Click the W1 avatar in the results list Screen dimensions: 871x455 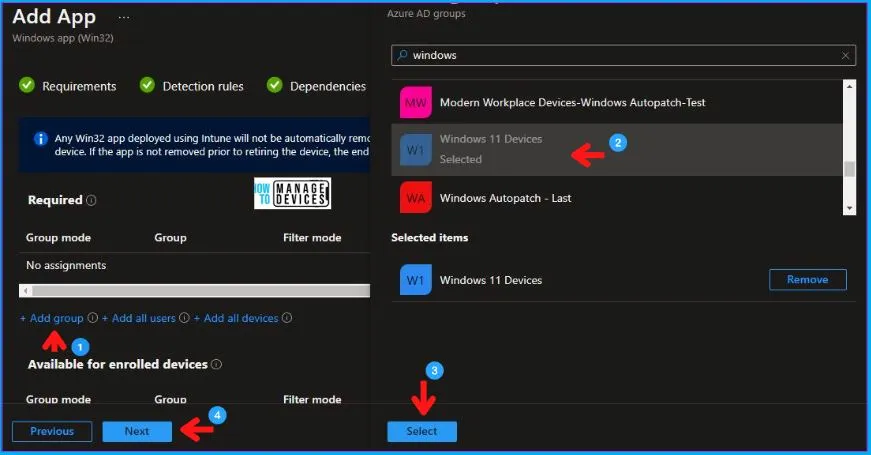pos(416,150)
